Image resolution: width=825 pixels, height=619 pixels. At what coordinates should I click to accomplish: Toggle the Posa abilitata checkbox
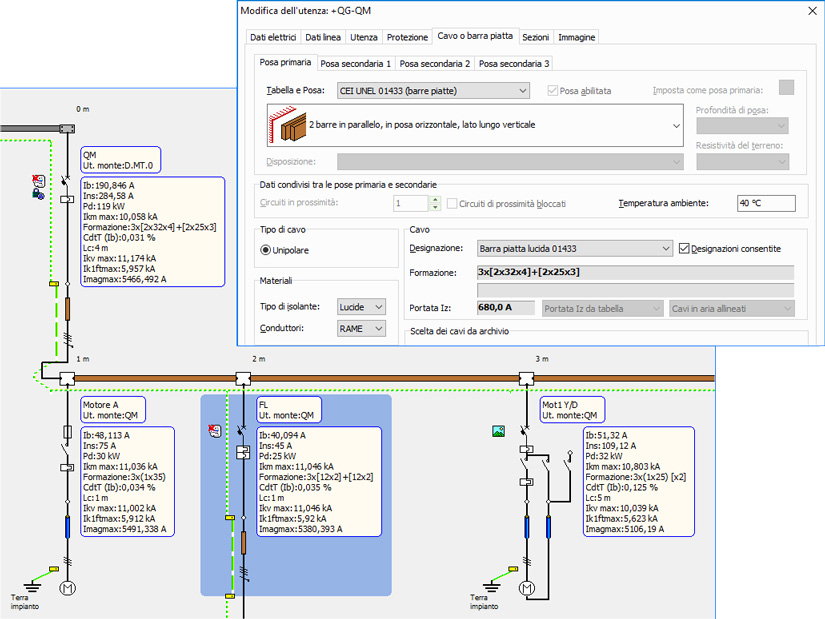pos(552,91)
